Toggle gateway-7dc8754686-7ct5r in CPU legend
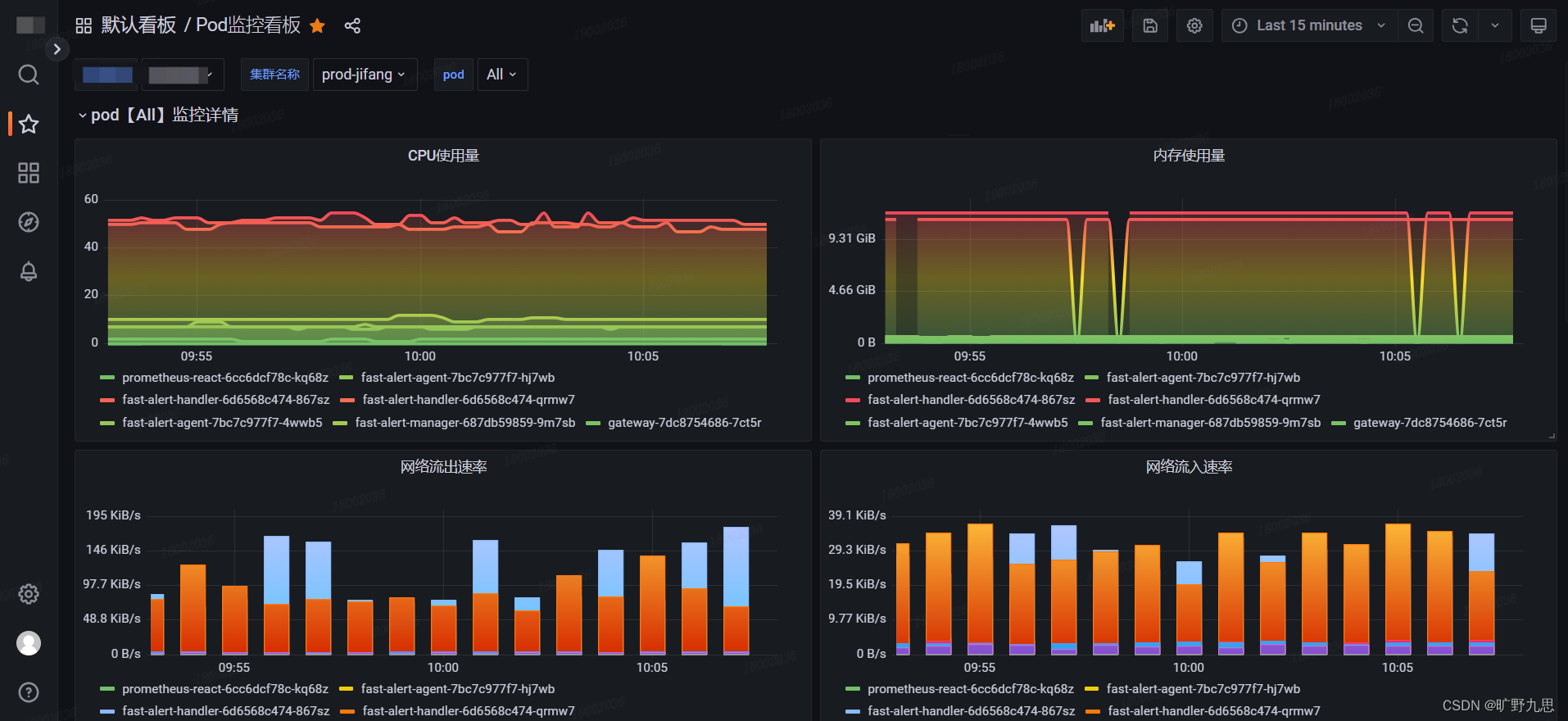Image resolution: width=1568 pixels, height=721 pixels. click(x=685, y=423)
